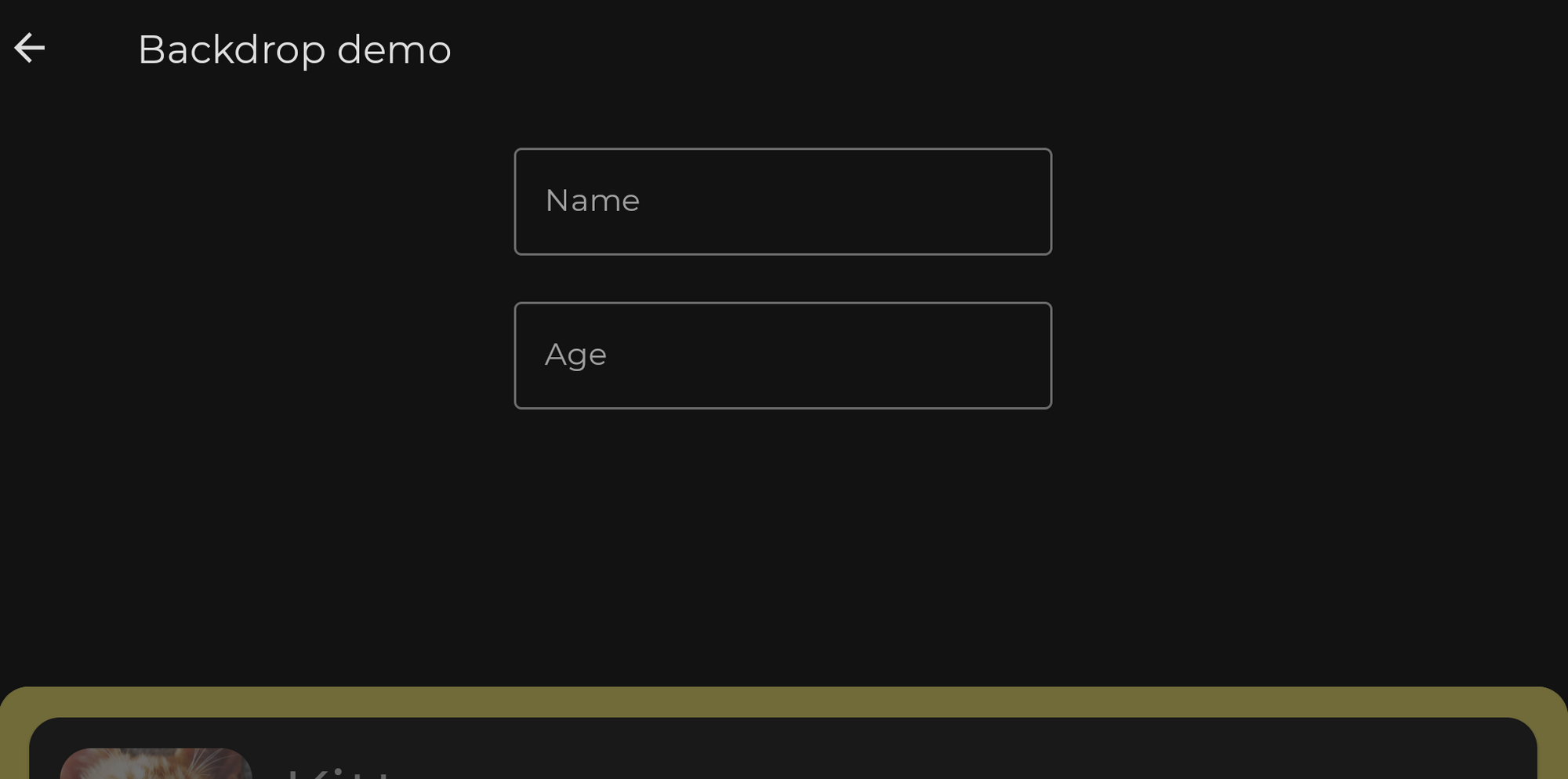Open the cat photo thumbnail

155,764
